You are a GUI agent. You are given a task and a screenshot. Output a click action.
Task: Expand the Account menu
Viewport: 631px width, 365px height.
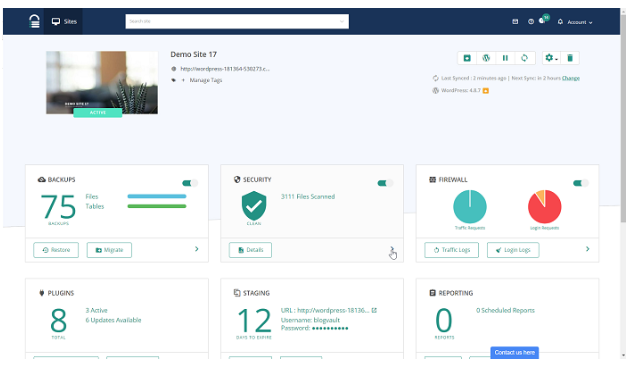coord(580,22)
